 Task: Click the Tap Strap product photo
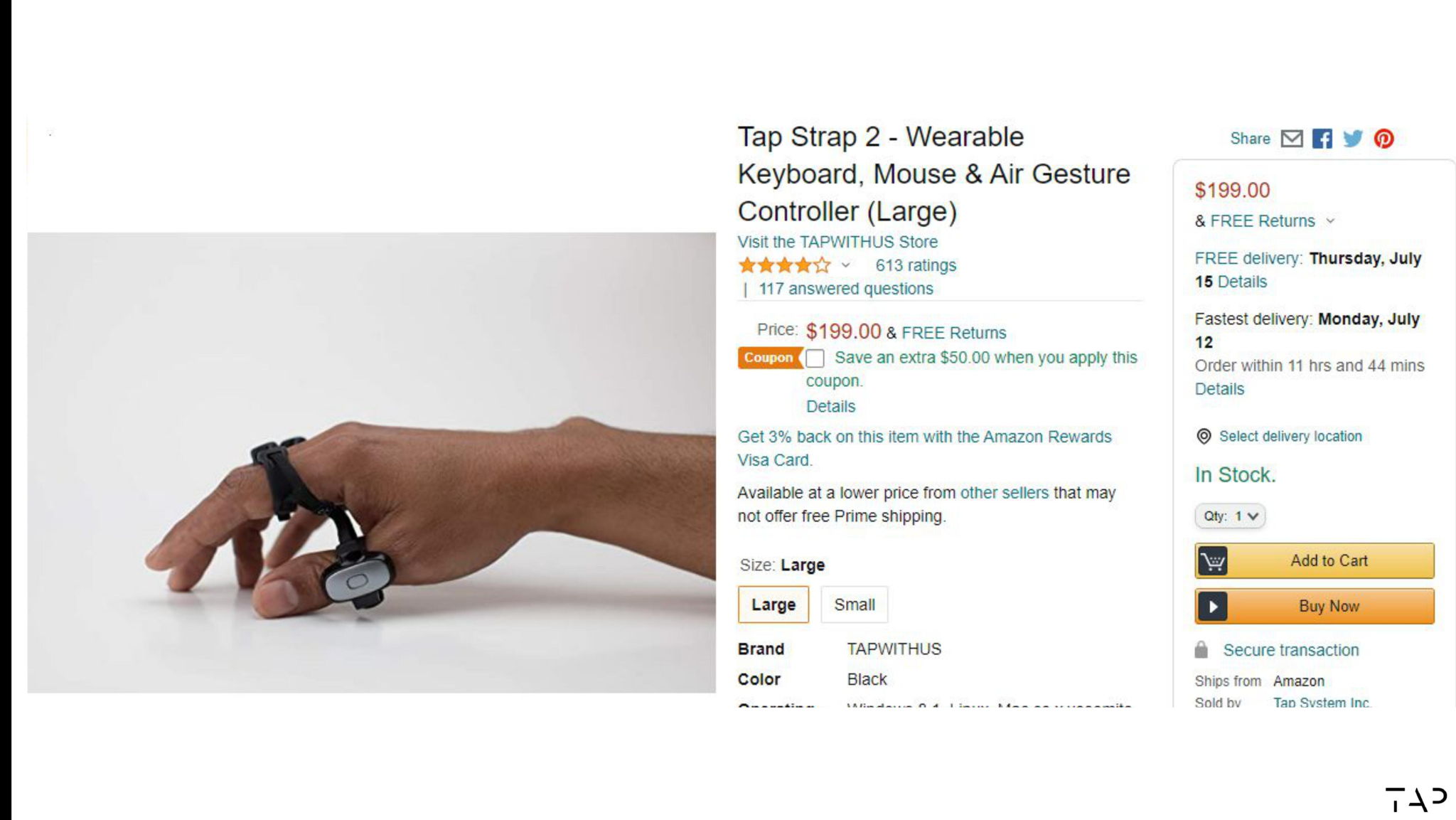pos(371,463)
